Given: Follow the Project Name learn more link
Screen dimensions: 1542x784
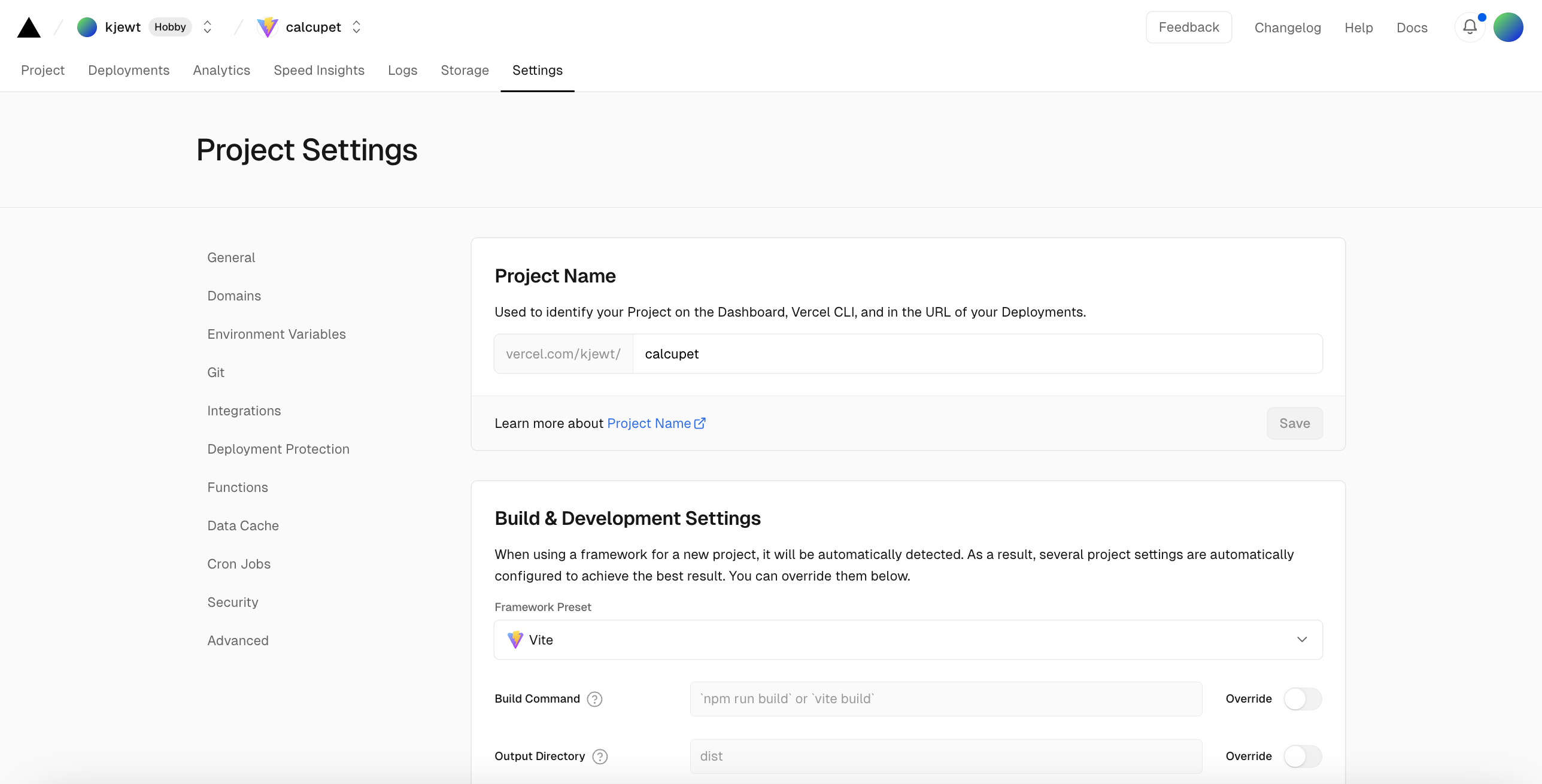Looking at the screenshot, I should pos(649,423).
